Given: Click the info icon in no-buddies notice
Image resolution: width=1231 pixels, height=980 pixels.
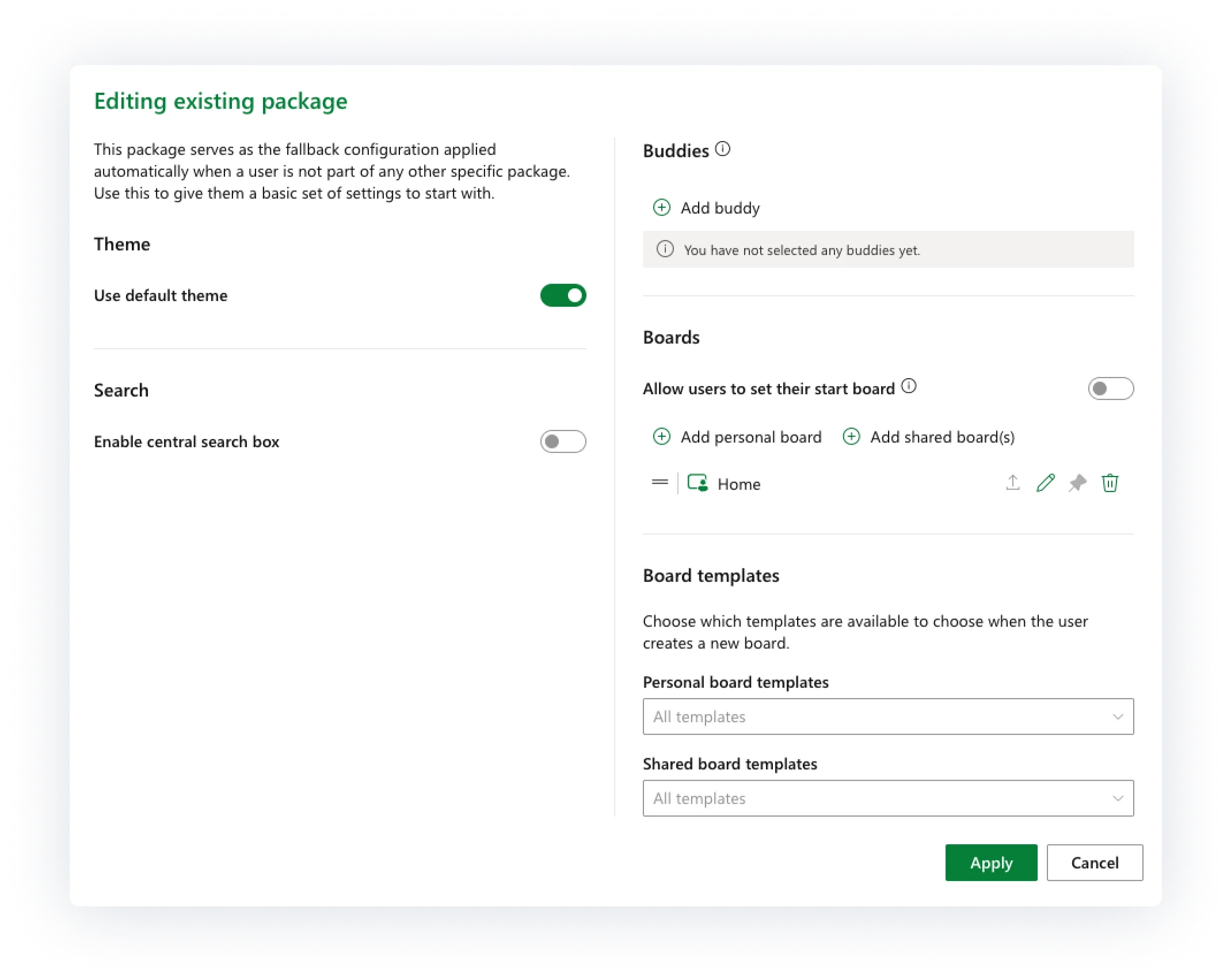Looking at the screenshot, I should 665,249.
